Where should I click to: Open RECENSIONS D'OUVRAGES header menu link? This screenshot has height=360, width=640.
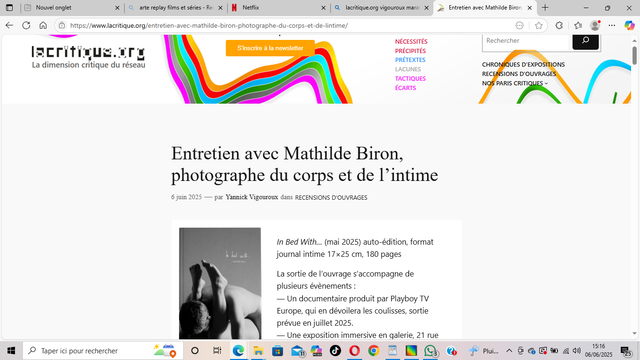519,74
